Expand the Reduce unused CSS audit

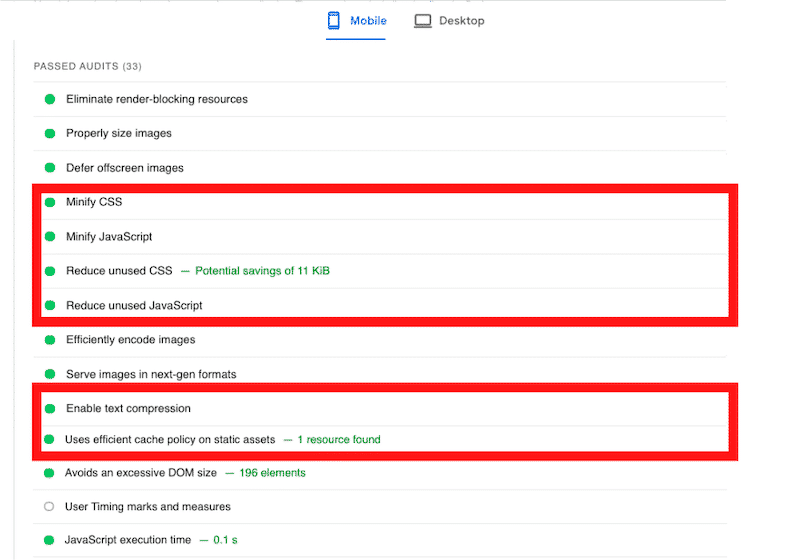[x=119, y=271]
